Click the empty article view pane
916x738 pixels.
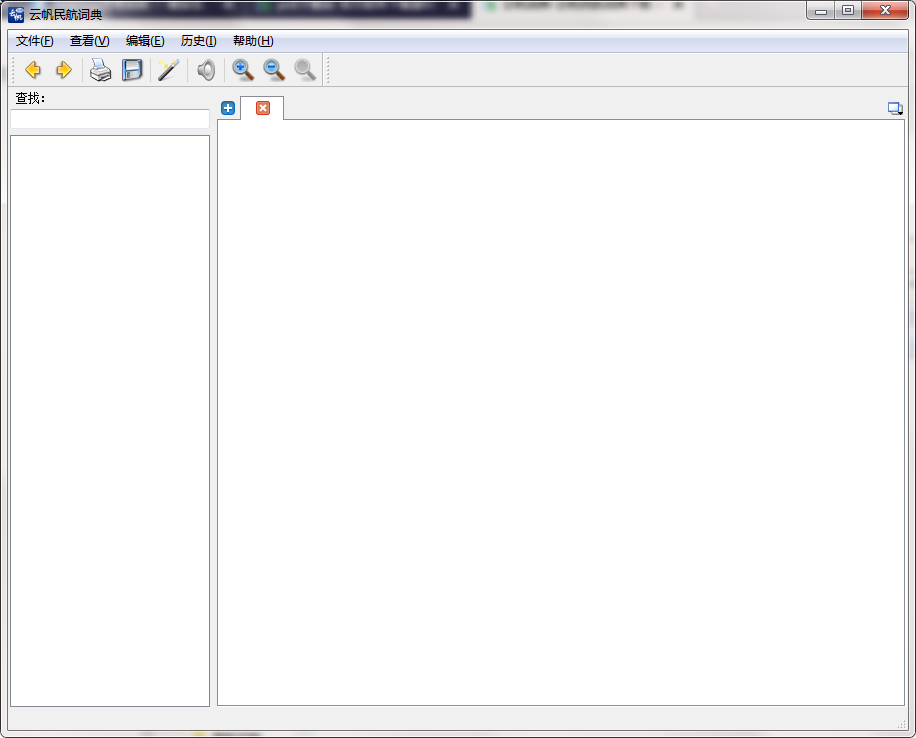pos(561,413)
